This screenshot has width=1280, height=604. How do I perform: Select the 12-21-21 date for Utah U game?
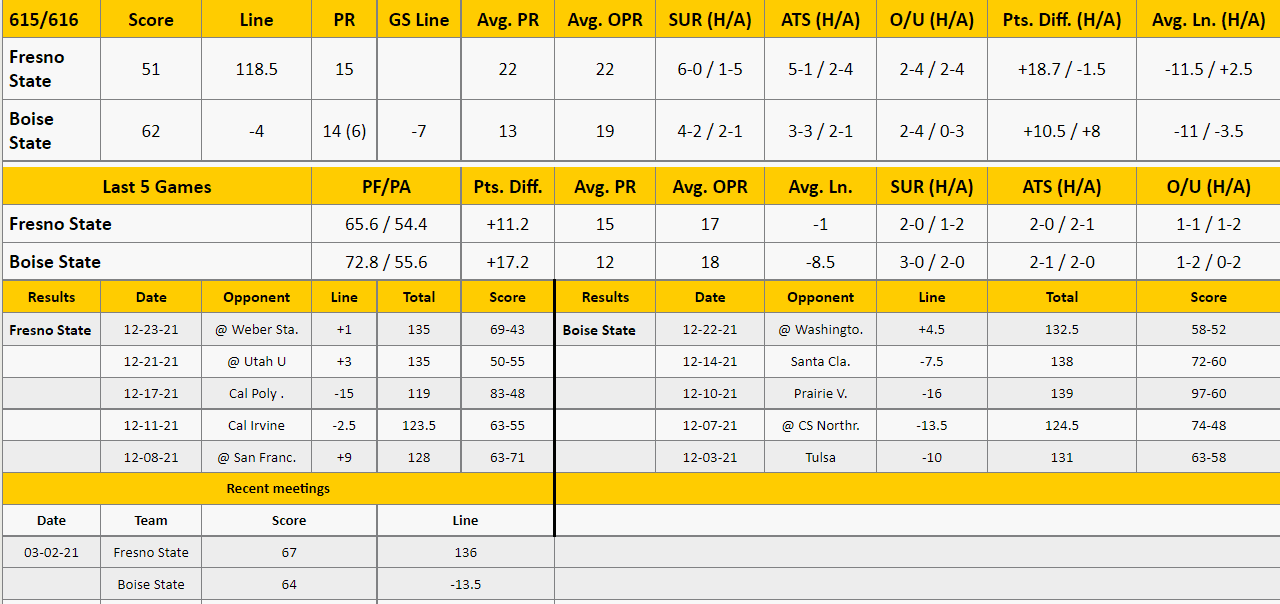pyautogui.click(x=151, y=362)
